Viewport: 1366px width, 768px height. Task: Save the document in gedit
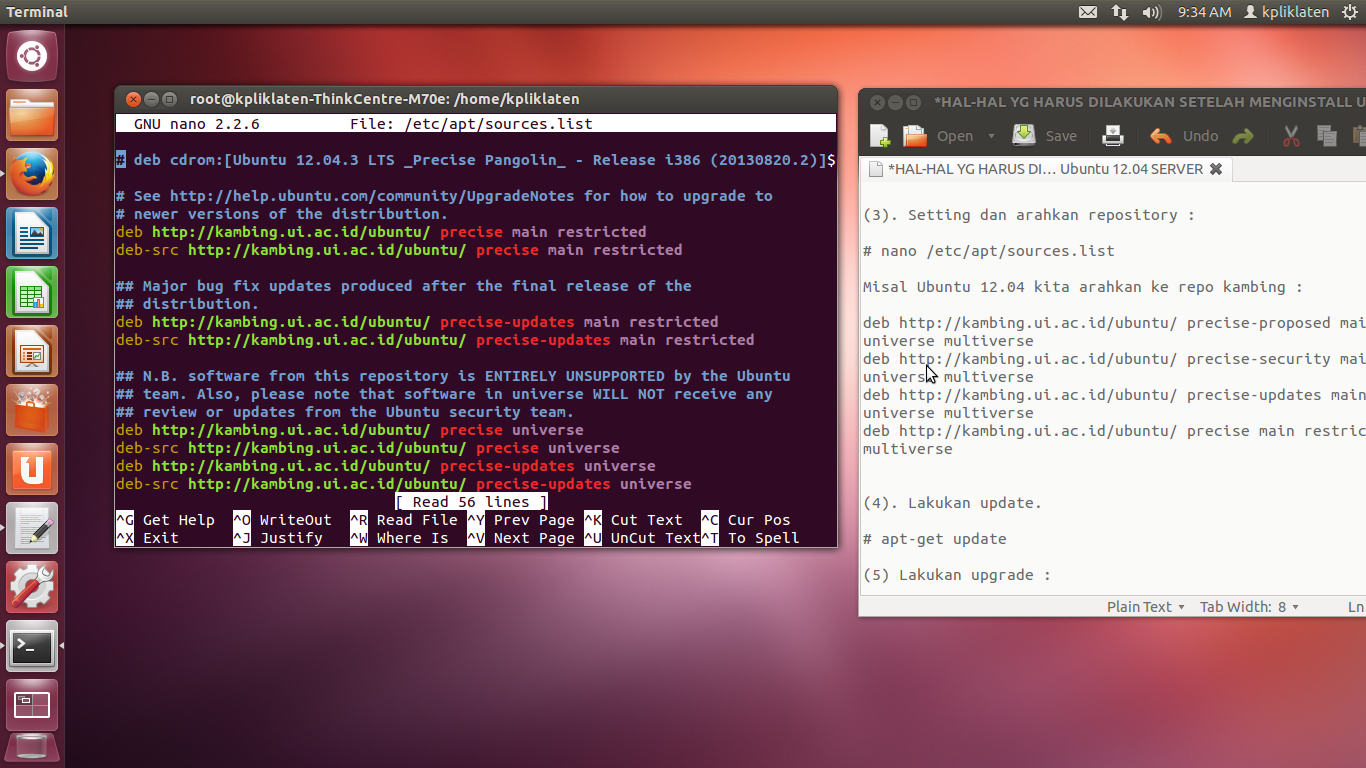pyautogui.click(x=1045, y=136)
